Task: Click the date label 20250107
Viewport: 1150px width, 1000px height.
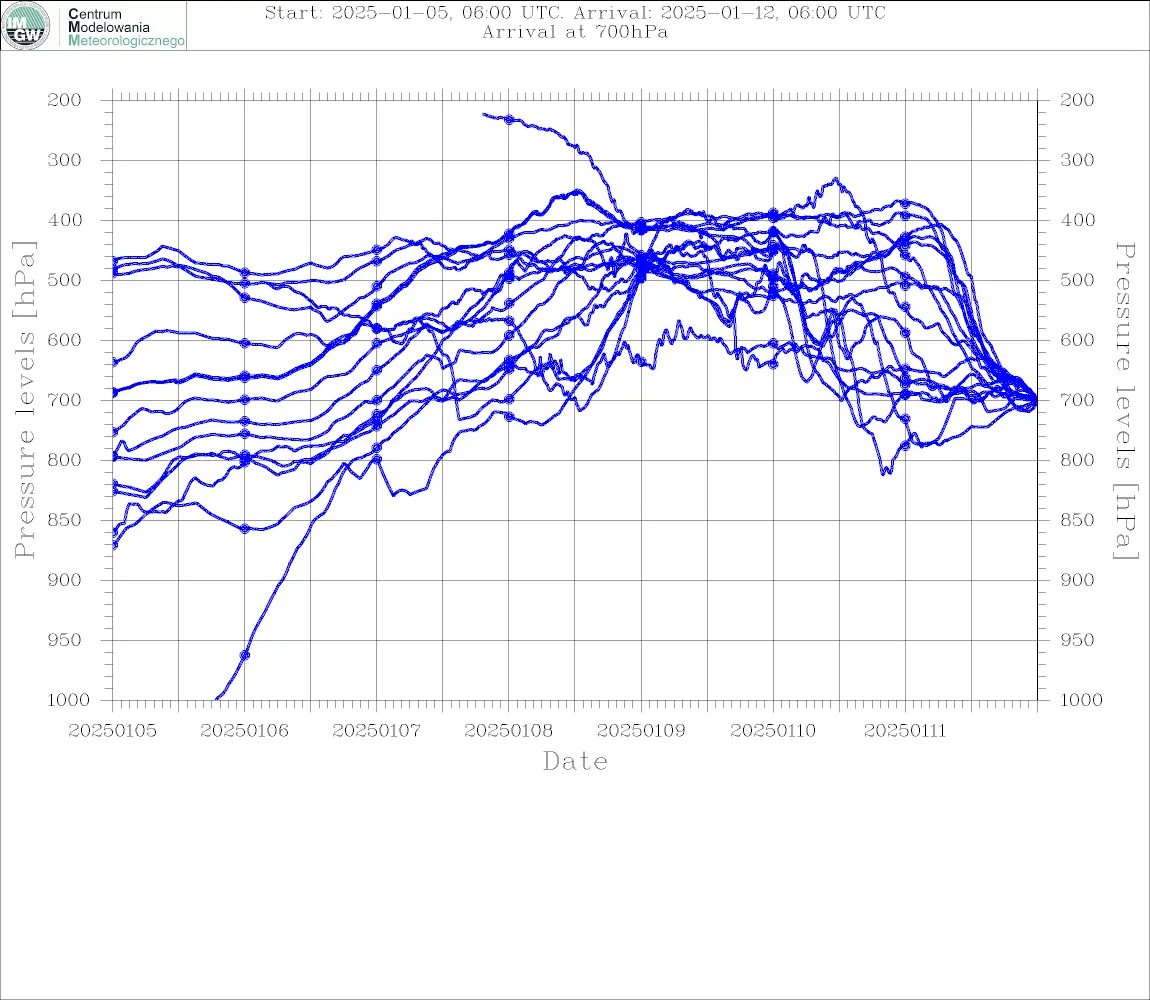Action: (377, 731)
